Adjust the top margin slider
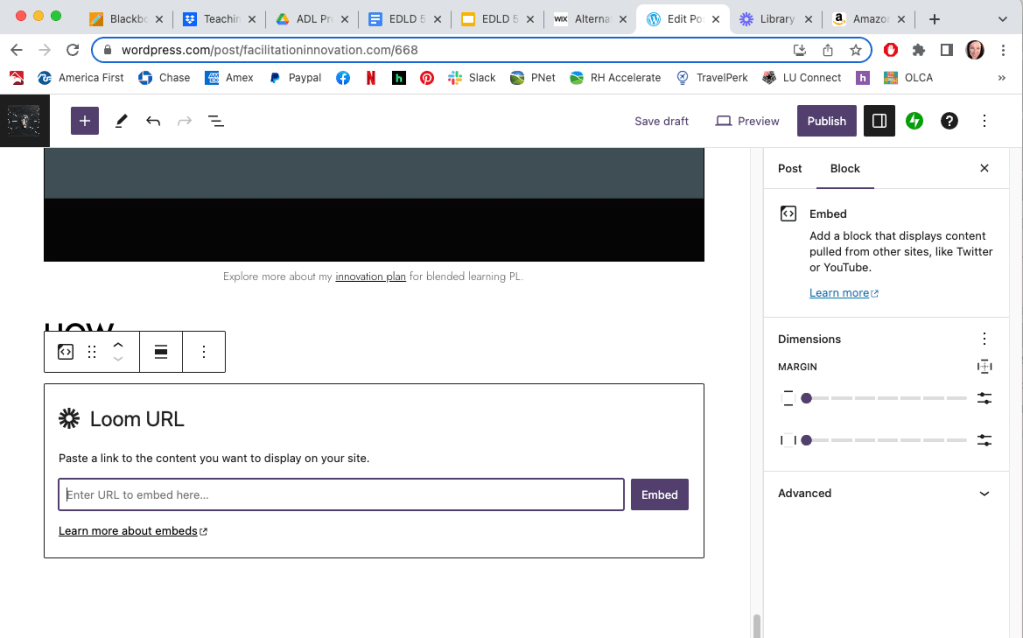 click(x=806, y=398)
